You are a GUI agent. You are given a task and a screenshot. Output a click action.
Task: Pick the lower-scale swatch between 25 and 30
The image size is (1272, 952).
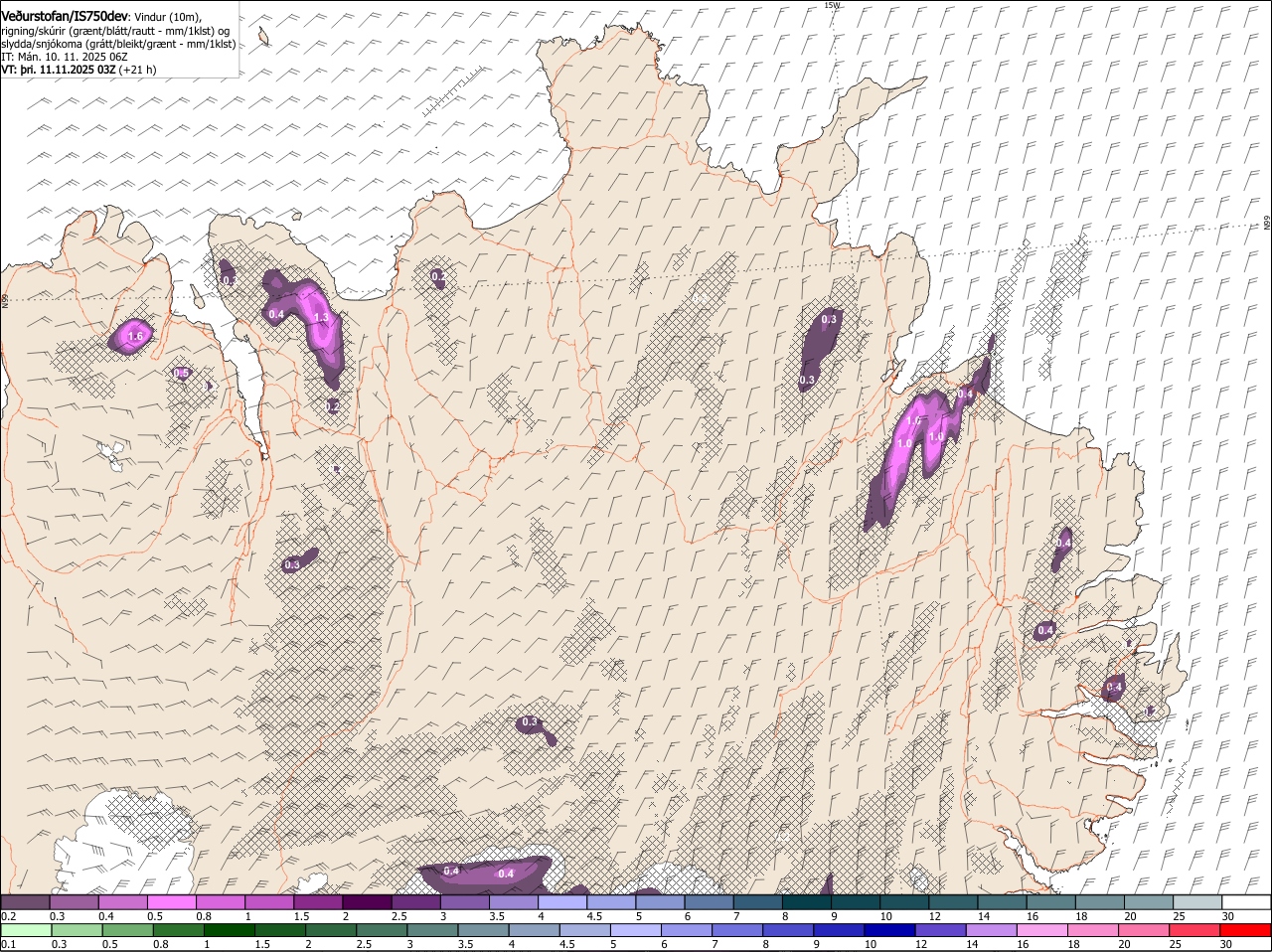pos(1195,930)
